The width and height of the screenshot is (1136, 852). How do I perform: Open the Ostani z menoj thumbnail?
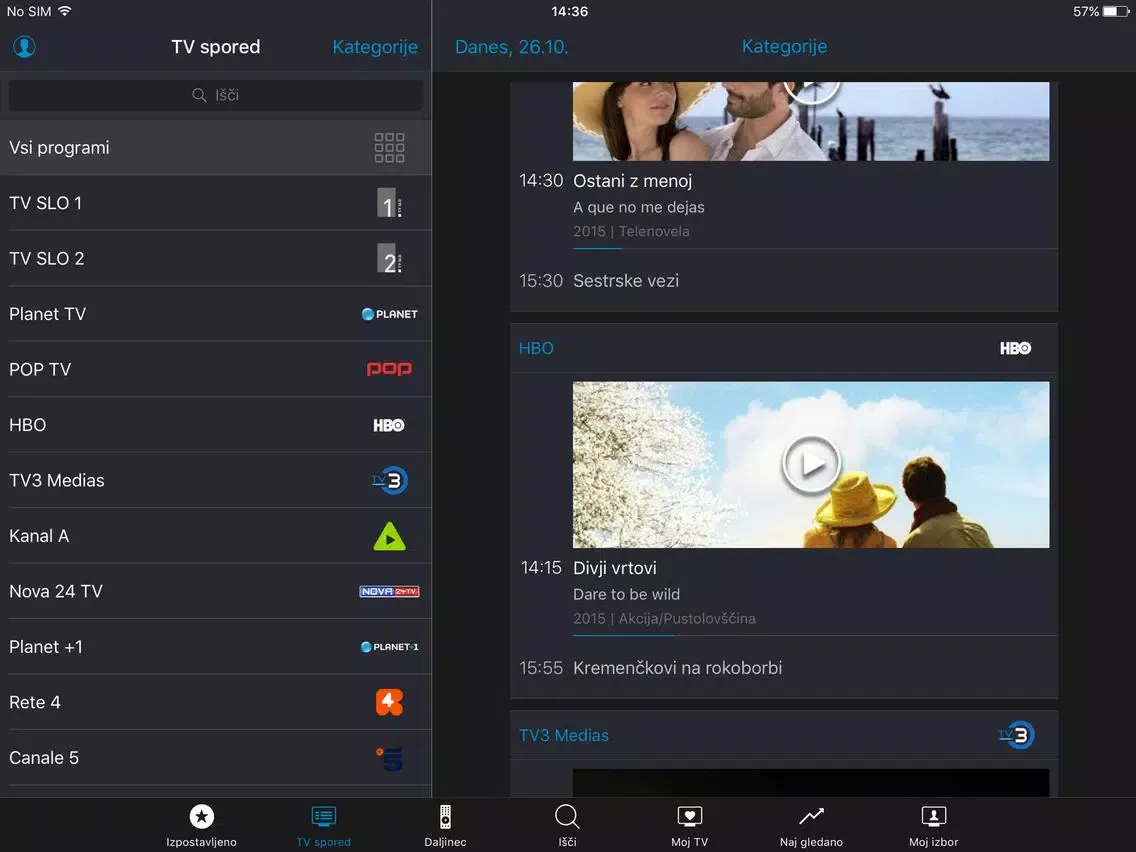coord(811,121)
